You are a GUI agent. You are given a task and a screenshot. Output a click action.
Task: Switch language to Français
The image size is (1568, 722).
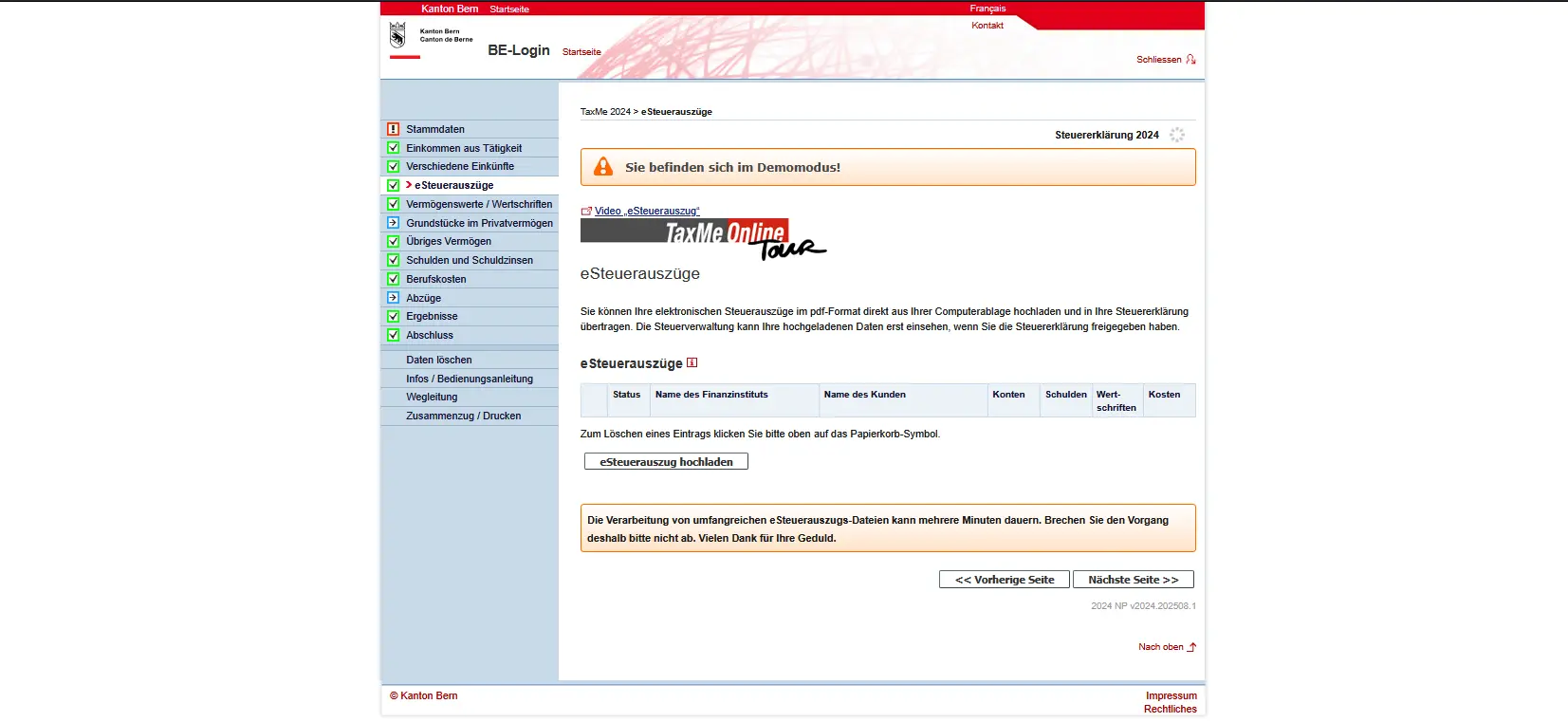click(987, 9)
